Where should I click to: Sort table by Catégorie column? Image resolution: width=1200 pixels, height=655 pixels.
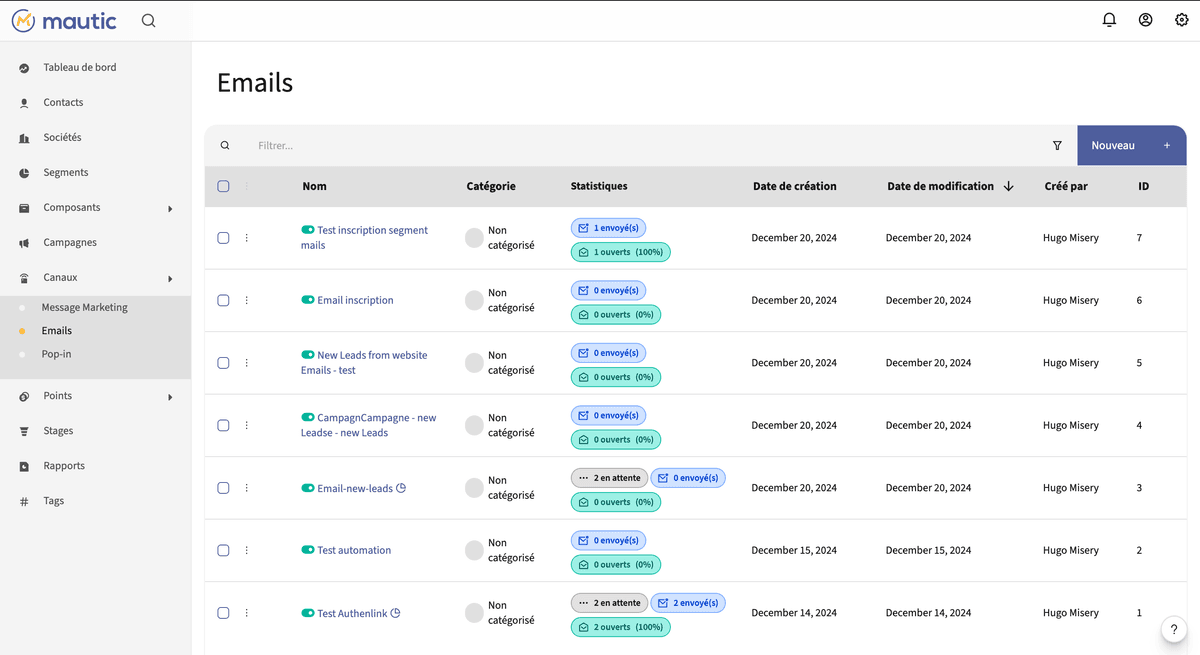[x=491, y=186]
